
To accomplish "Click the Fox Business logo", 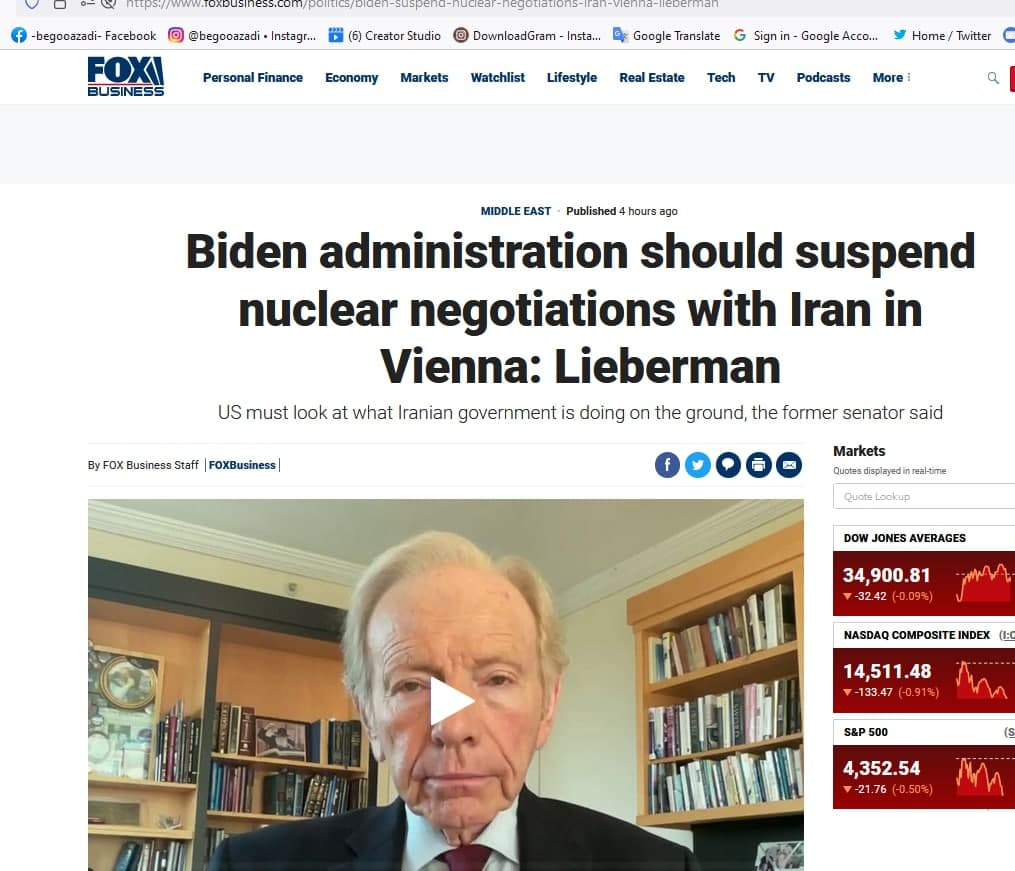I will [126, 76].
